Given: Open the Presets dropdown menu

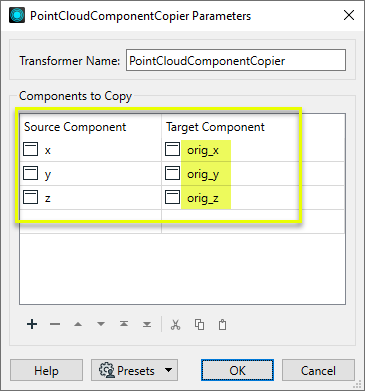Looking at the screenshot, I should click(x=134, y=370).
